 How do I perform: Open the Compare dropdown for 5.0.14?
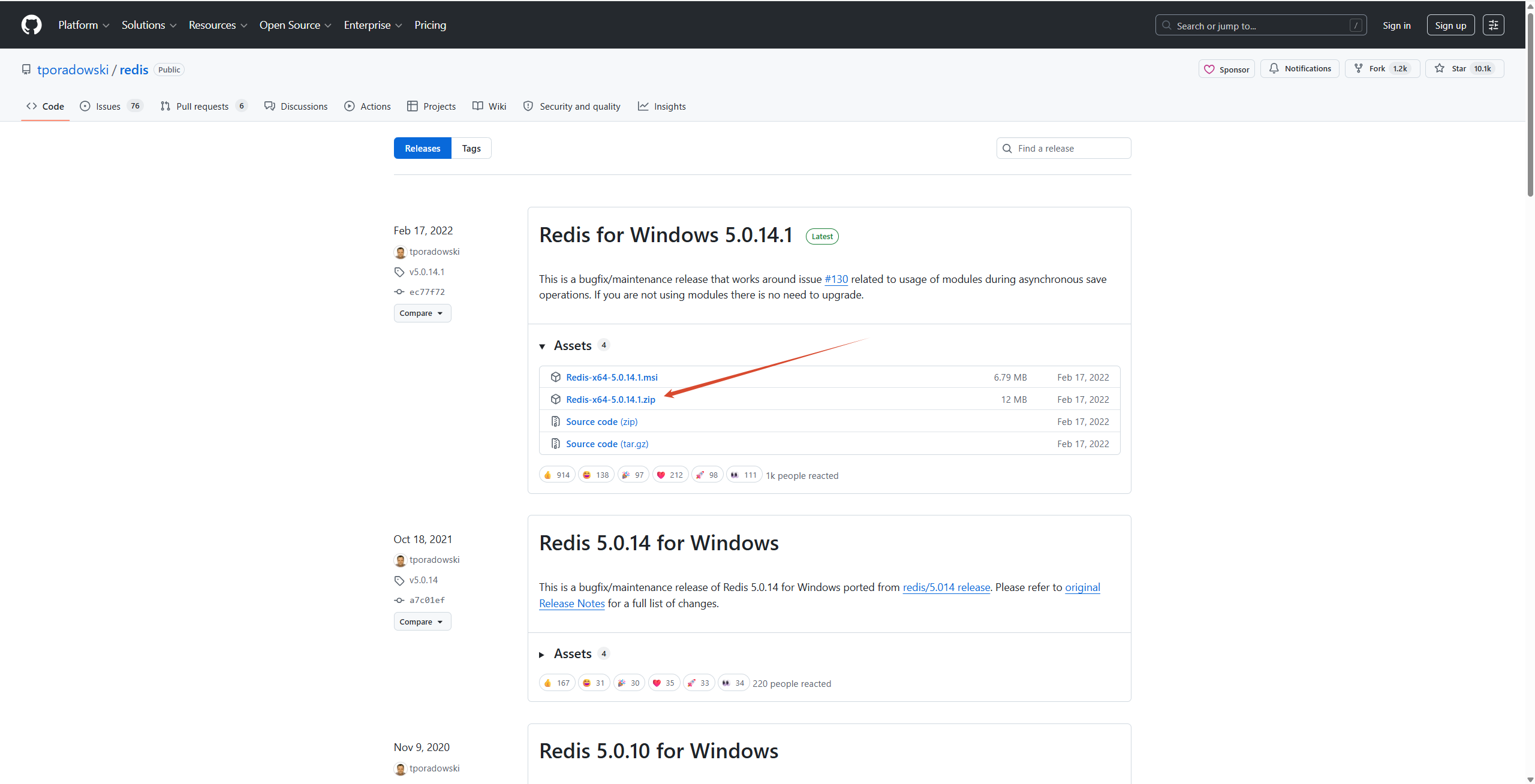(x=422, y=622)
